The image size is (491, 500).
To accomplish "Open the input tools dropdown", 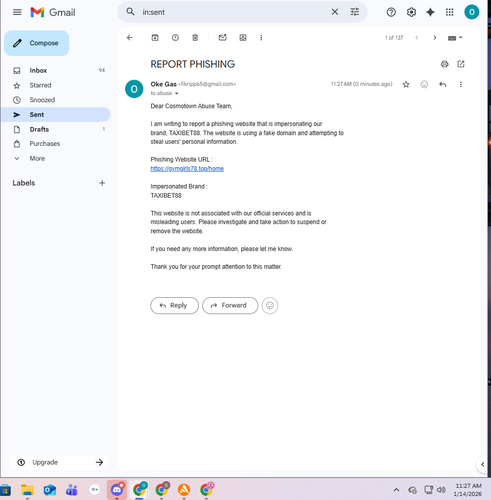I will (455, 38).
